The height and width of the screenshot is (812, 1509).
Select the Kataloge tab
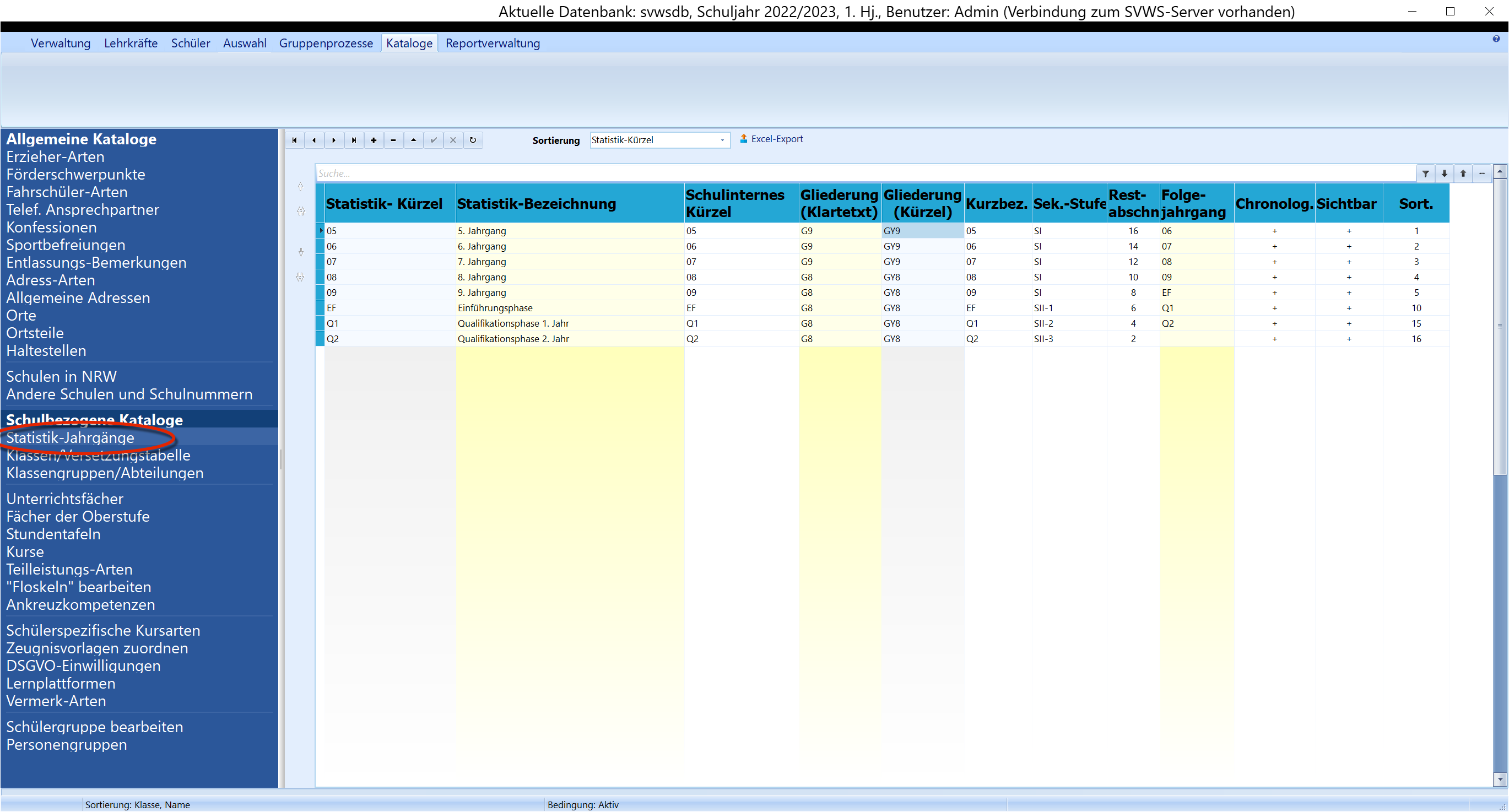point(409,43)
